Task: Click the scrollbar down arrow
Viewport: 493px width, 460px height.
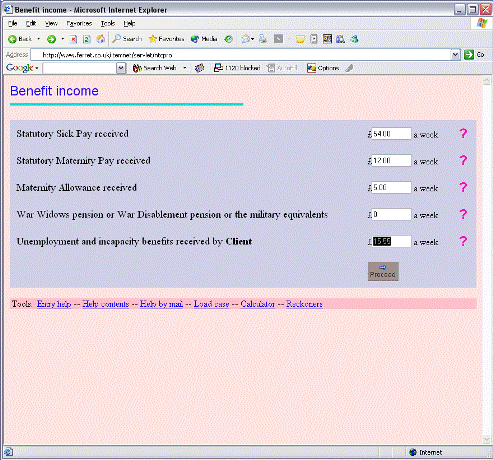Action: tap(486, 439)
